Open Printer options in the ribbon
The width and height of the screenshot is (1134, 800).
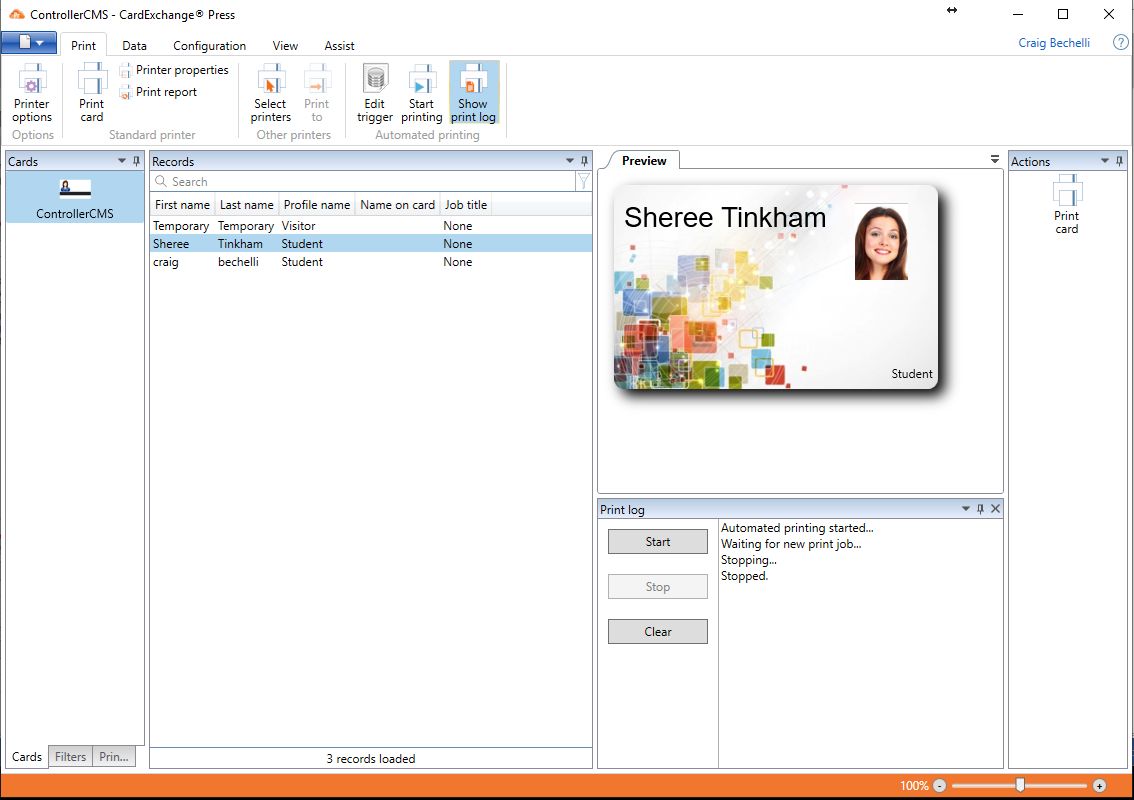[x=32, y=93]
